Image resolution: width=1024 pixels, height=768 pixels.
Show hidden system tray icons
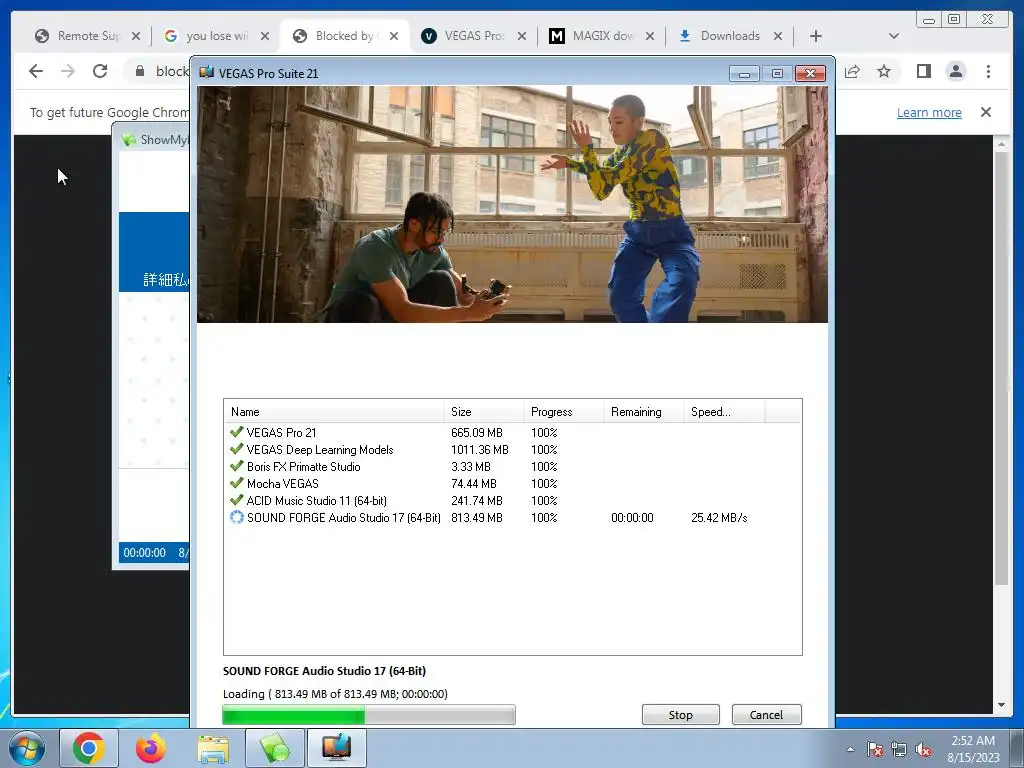click(x=850, y=749)
